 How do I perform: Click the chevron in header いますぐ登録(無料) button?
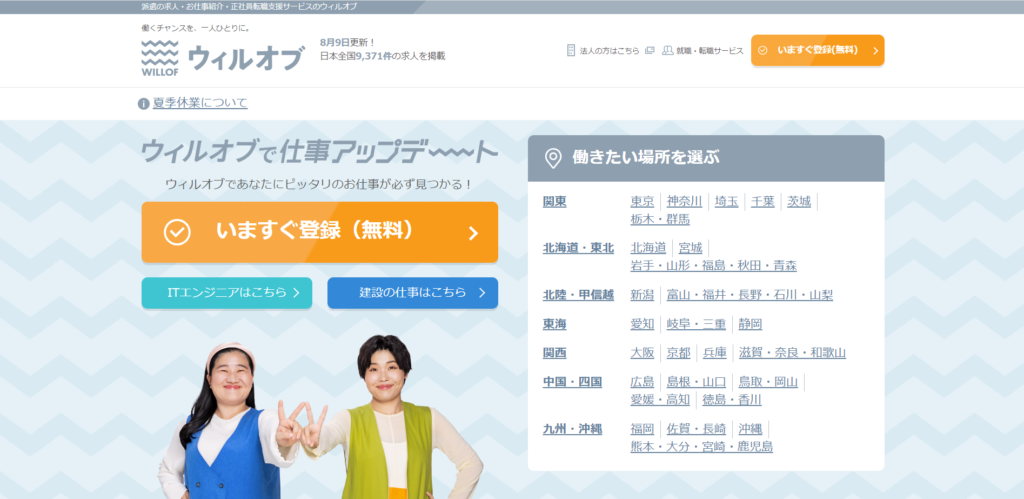[x=875, y=51]
